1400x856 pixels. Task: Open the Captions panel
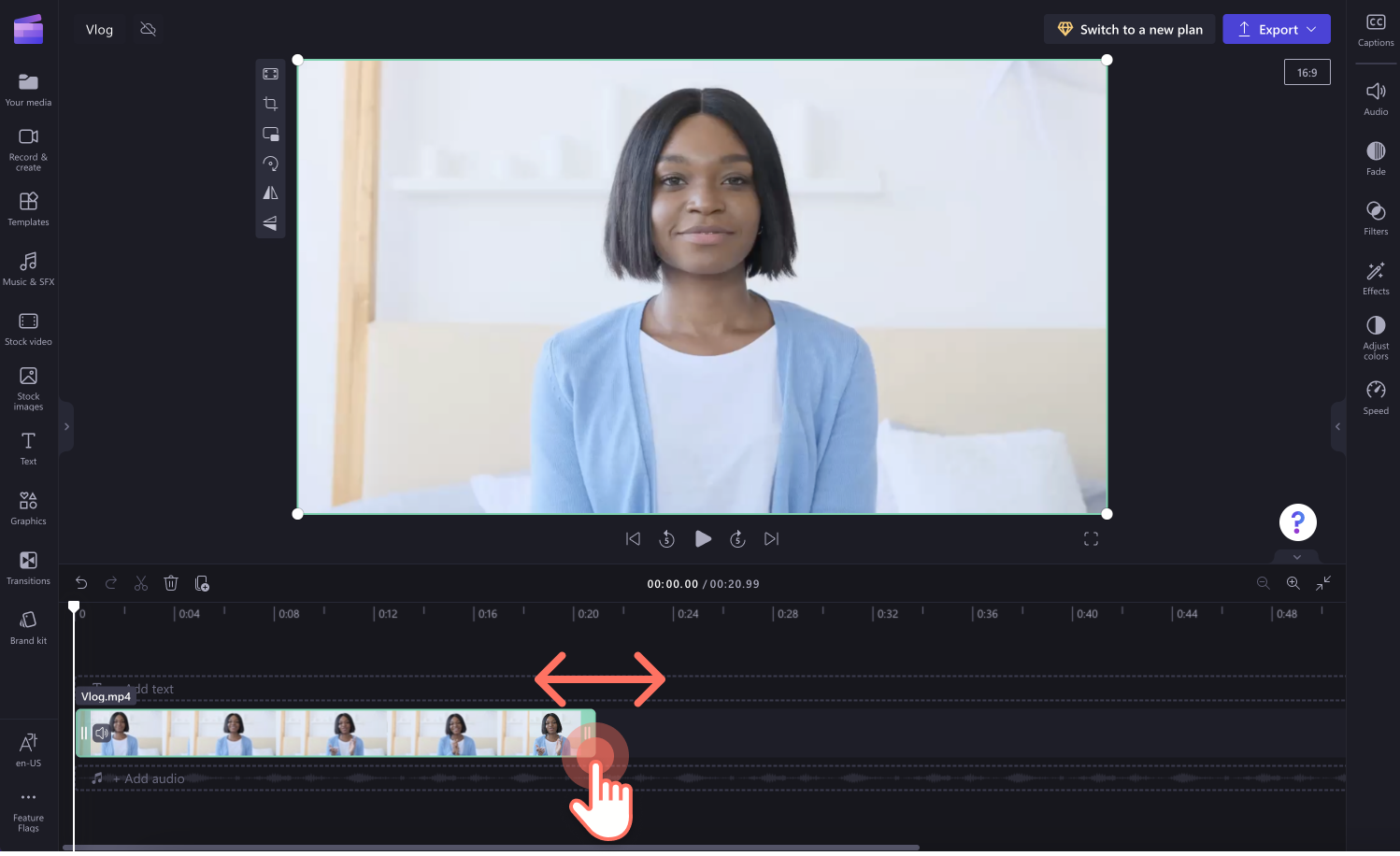coord(1375,29)
